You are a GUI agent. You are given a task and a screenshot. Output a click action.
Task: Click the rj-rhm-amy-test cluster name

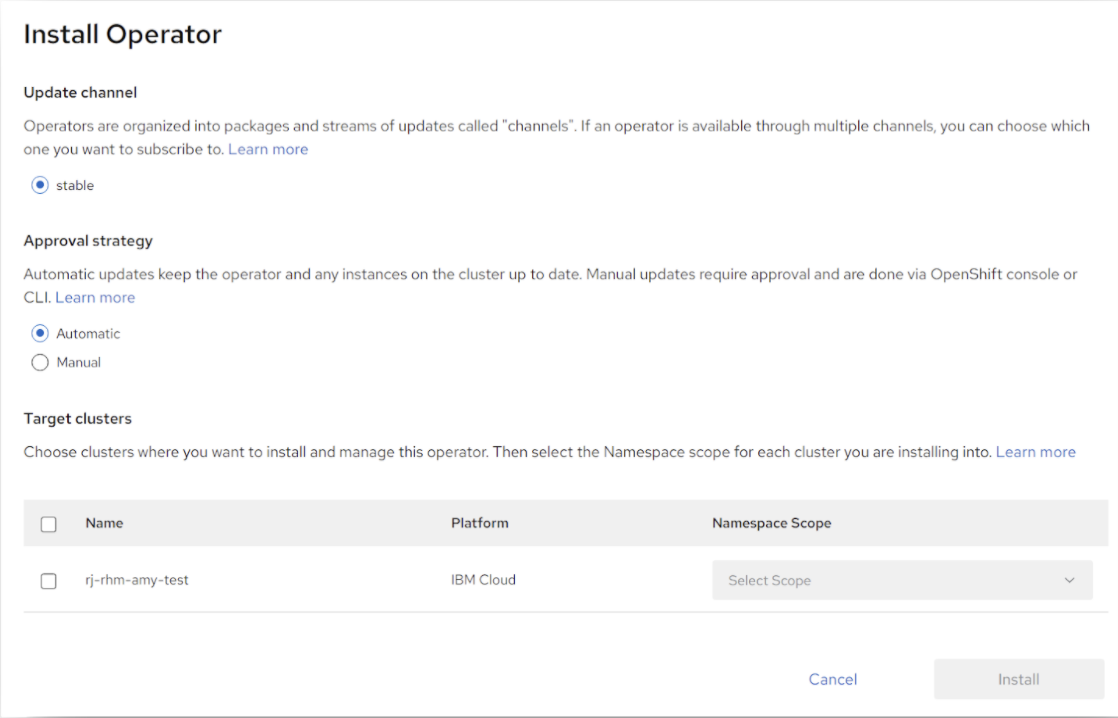point(137,580)
